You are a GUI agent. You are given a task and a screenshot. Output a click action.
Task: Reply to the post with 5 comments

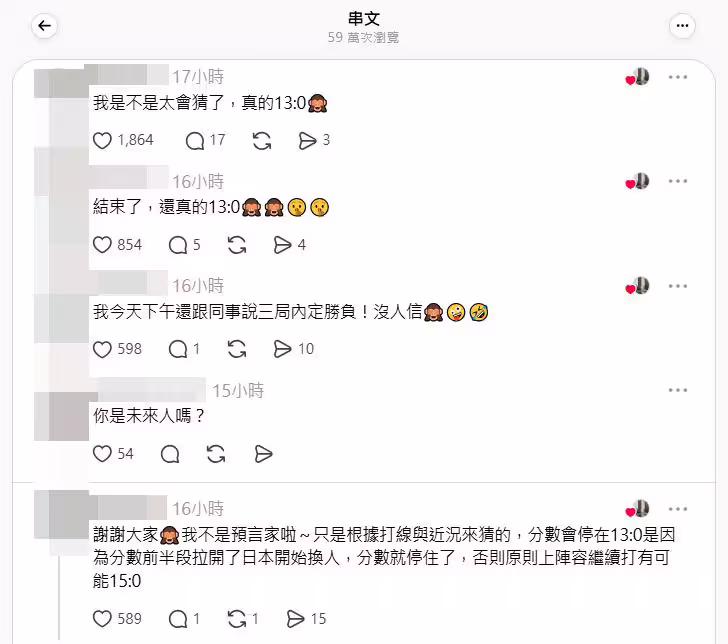click(x=178, y=245)
